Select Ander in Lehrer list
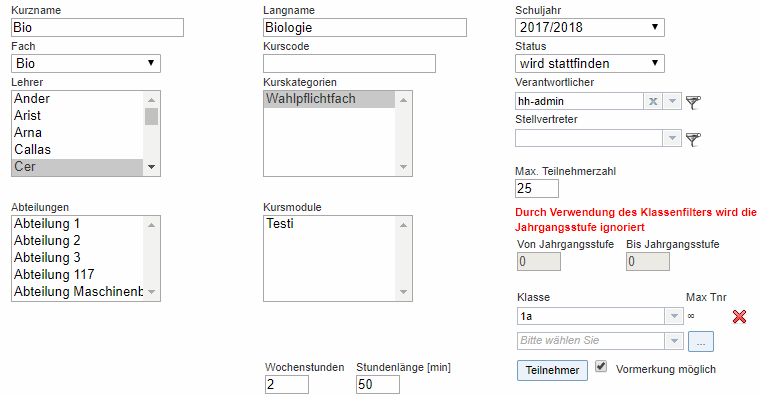 [x=77, y=99]
